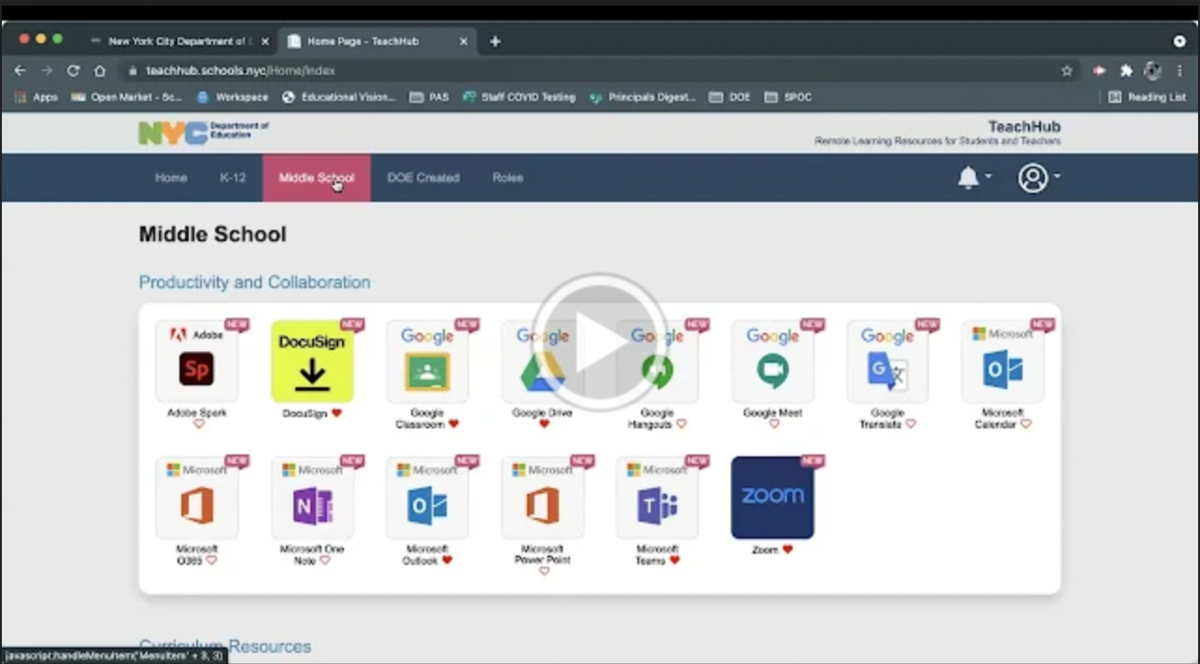Viewport: 1200px width, 664px height.
Task: Toggle favorite heart for Microsoft Outlook
Action: (x=447, y=560)
